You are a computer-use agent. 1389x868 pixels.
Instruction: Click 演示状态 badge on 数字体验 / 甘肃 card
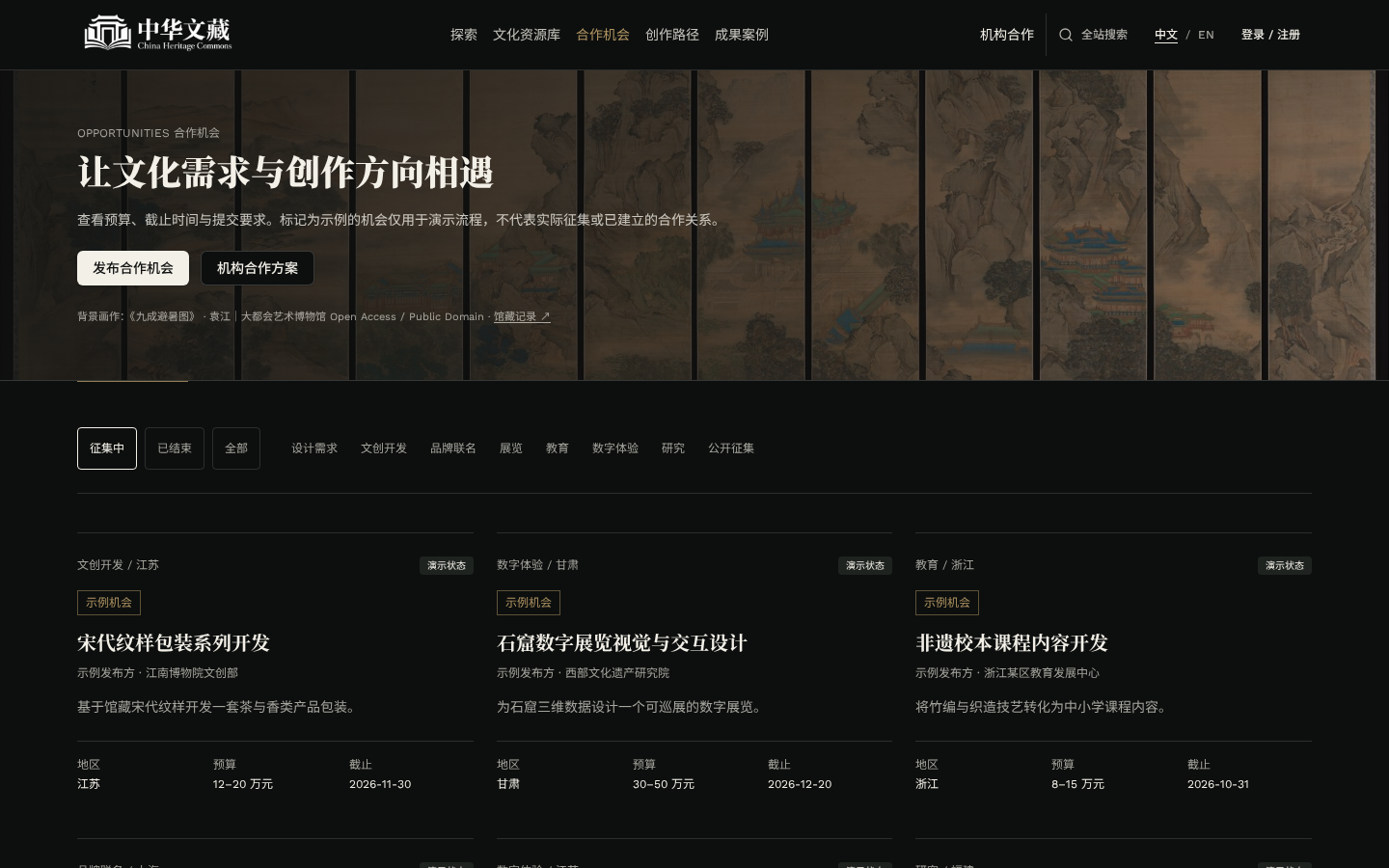(x=865, y=565)
